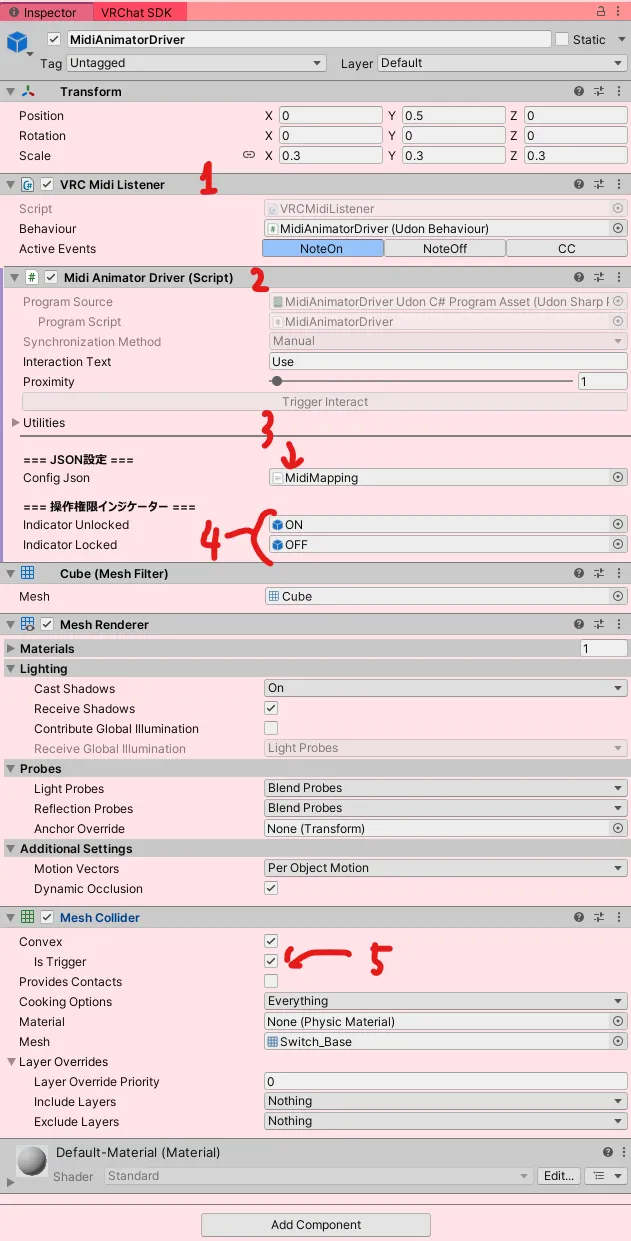Expand the Utilities foldout

(x=15, y=423)
